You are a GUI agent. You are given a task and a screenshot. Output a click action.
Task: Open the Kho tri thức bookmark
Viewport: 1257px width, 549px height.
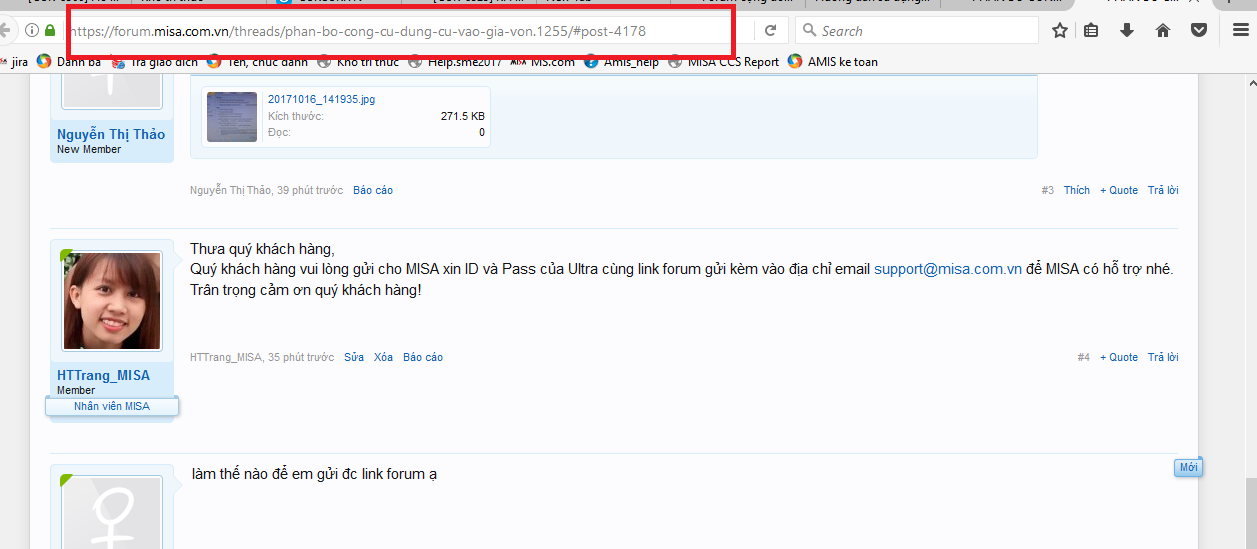[358, 62]
